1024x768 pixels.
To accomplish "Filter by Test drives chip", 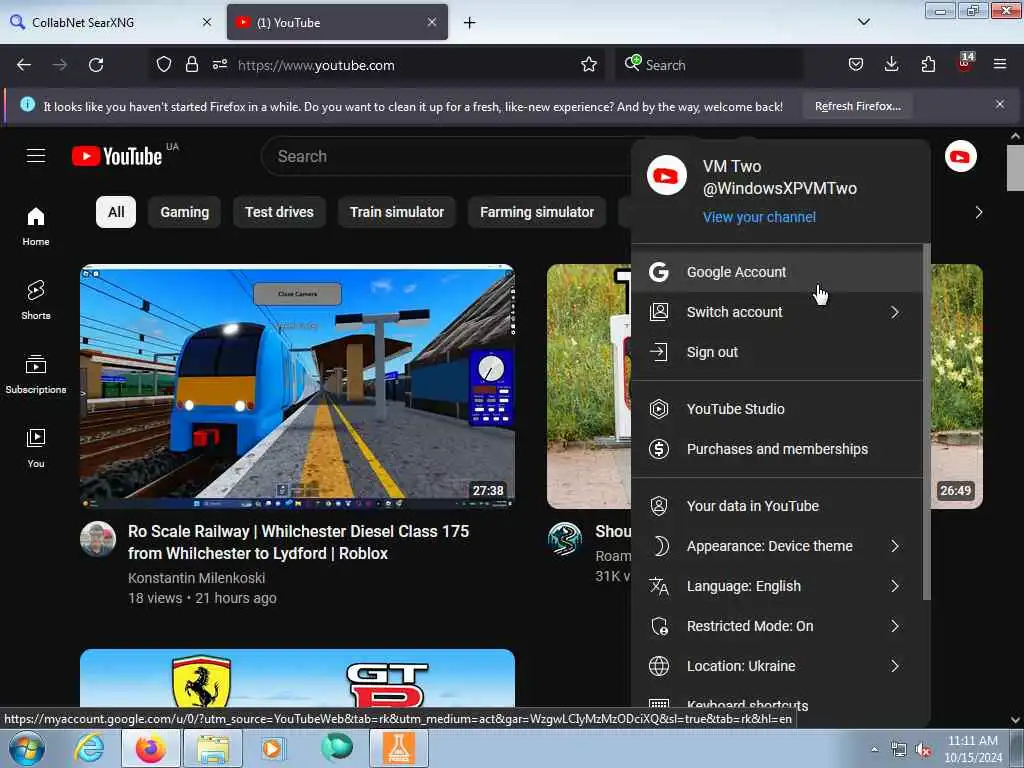I will coord(279,212).
